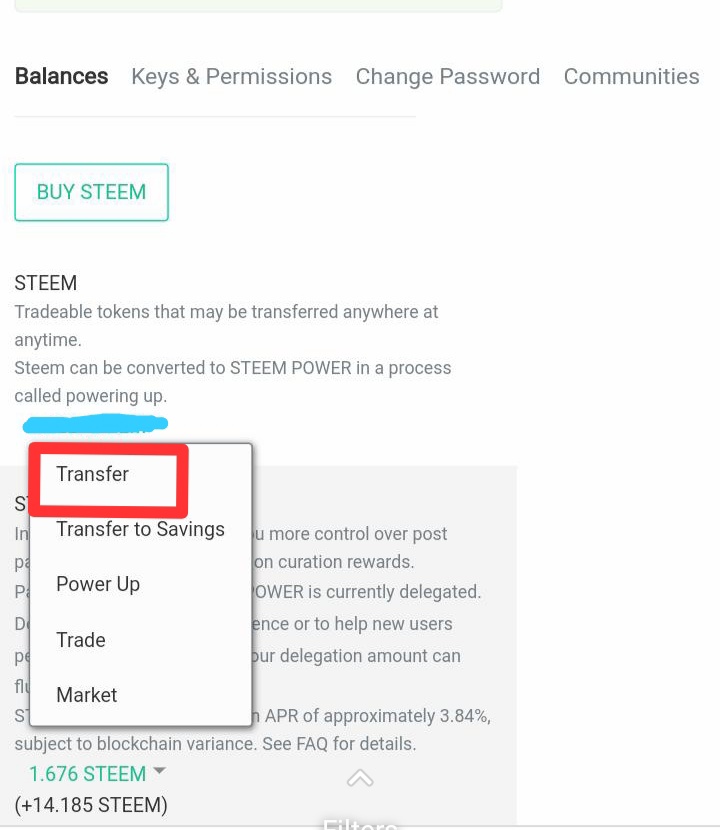This screenshot has height=830, width=720.
Task: Open Market from the dropdown menu
Action: point(87,695)
